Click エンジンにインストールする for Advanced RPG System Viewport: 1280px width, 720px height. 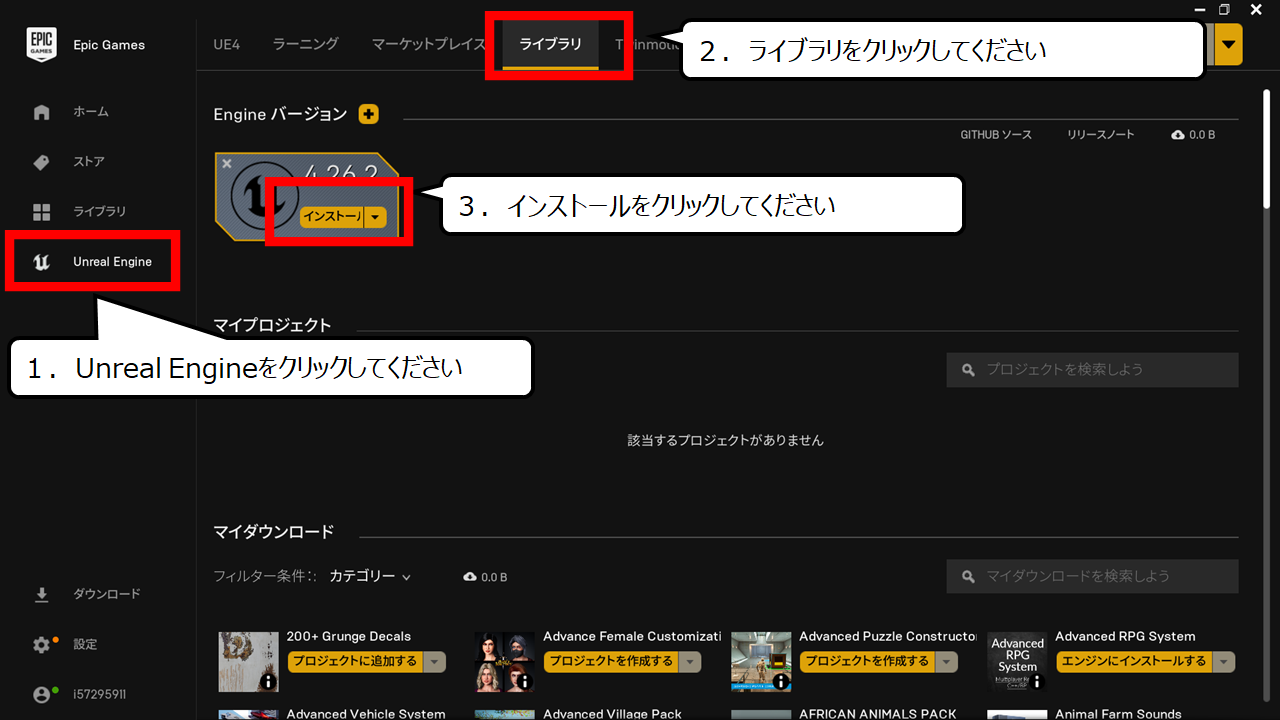click(x=1134, y=662)
